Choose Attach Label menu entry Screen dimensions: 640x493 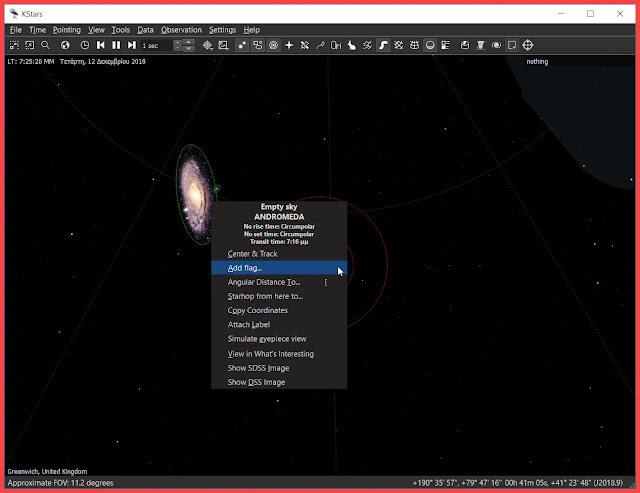point(279,325)
